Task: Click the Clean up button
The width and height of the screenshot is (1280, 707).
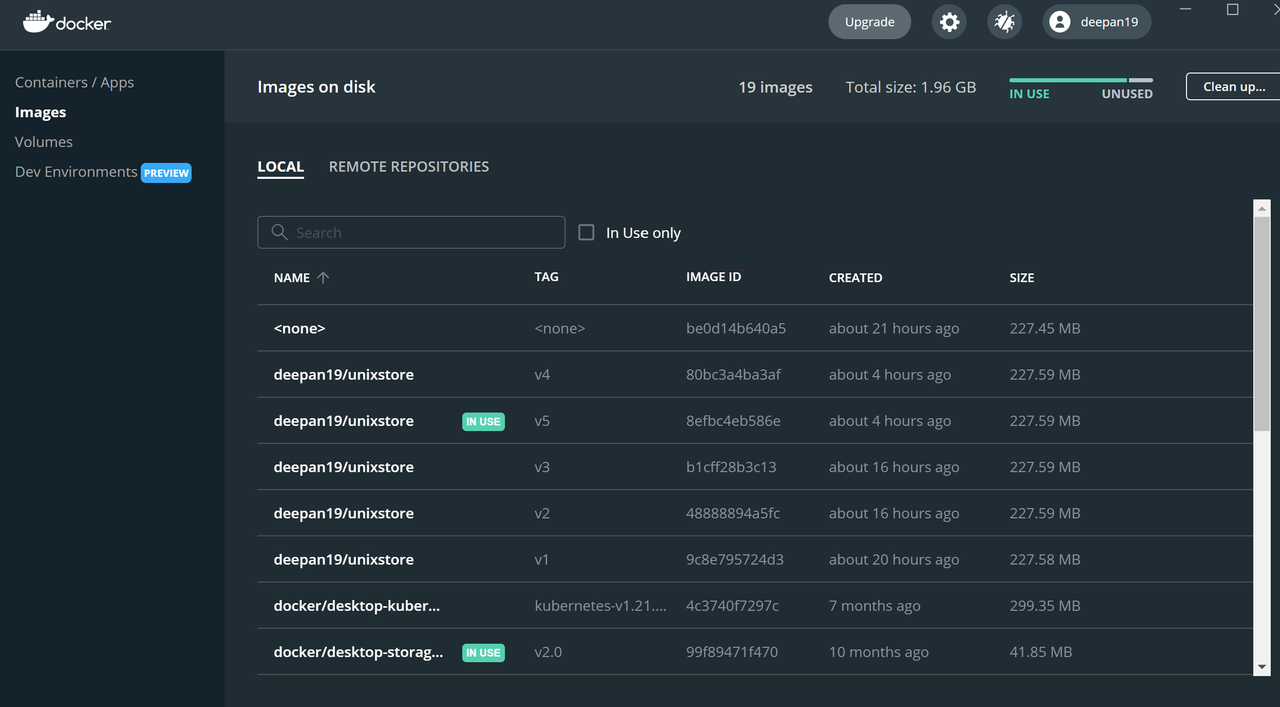Action: pos(1233,86)
